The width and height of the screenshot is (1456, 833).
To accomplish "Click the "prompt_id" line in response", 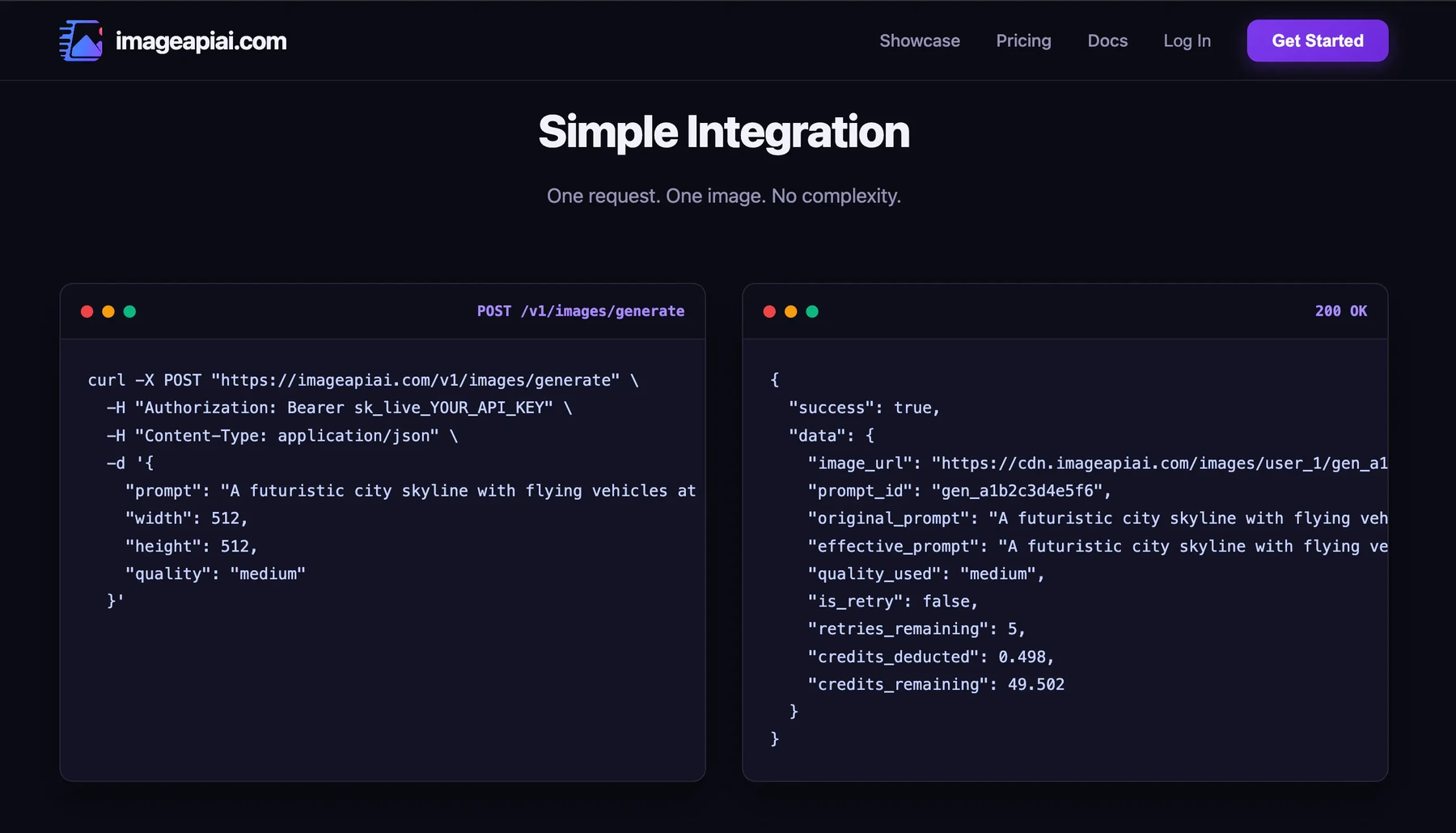I will (x=959, y=491).
